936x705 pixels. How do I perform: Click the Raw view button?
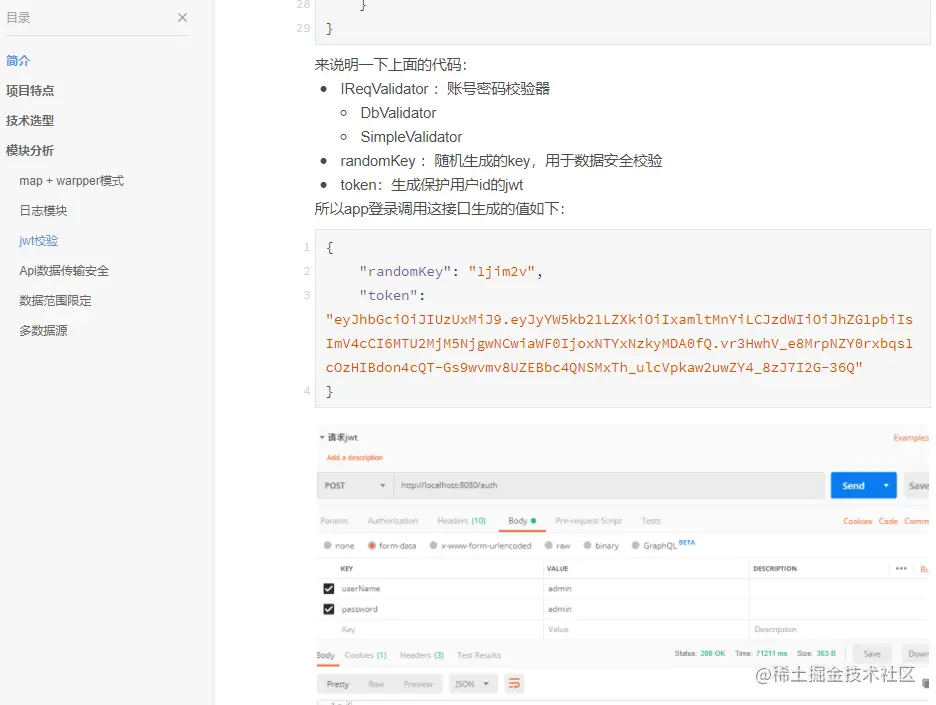pyautogui.click(x=376, y=684)
